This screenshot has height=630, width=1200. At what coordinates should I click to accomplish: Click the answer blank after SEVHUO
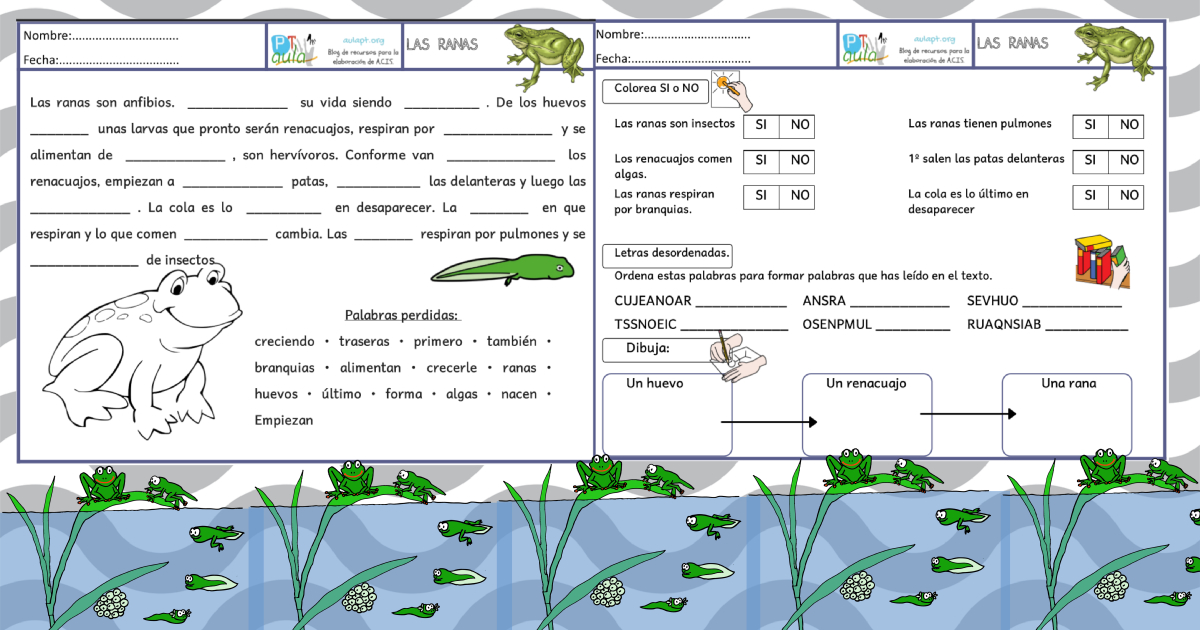click(x=1071, y=302)
